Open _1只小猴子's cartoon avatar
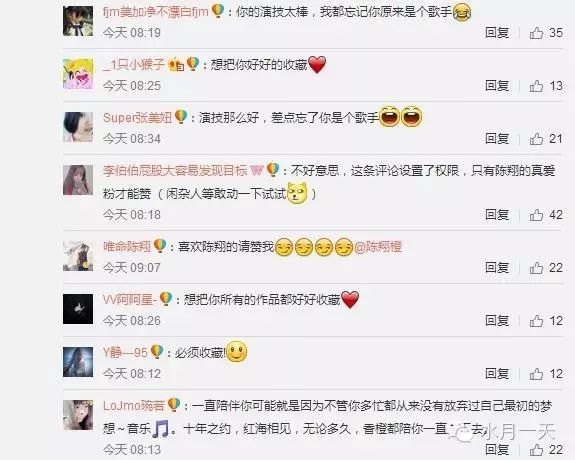 pos(78,74)
